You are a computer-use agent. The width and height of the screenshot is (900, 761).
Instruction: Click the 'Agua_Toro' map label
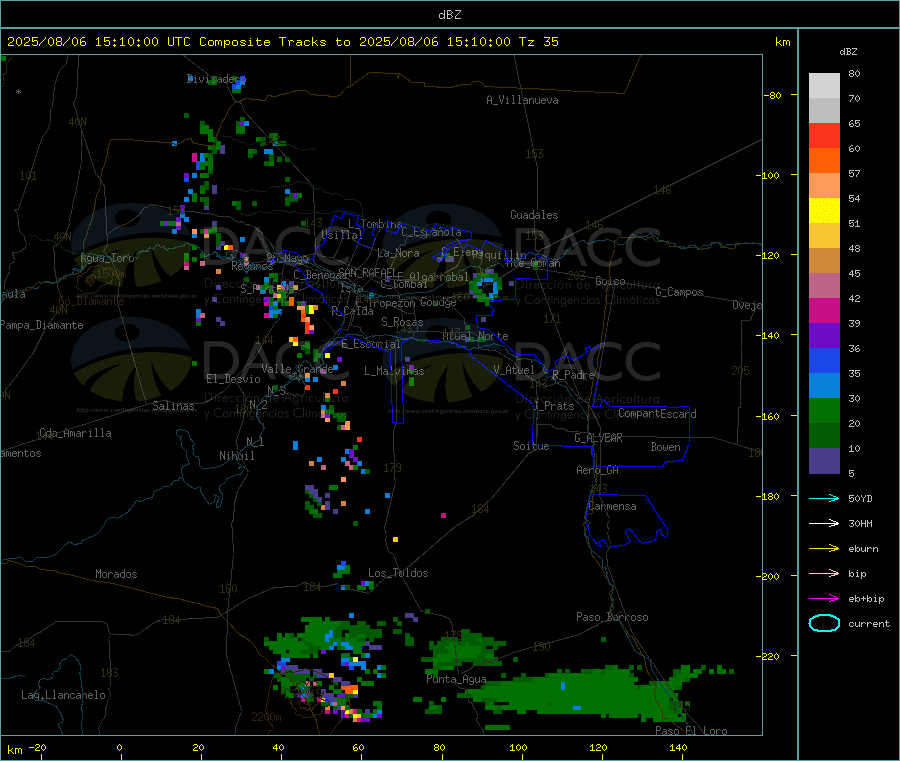pos(107,258)
